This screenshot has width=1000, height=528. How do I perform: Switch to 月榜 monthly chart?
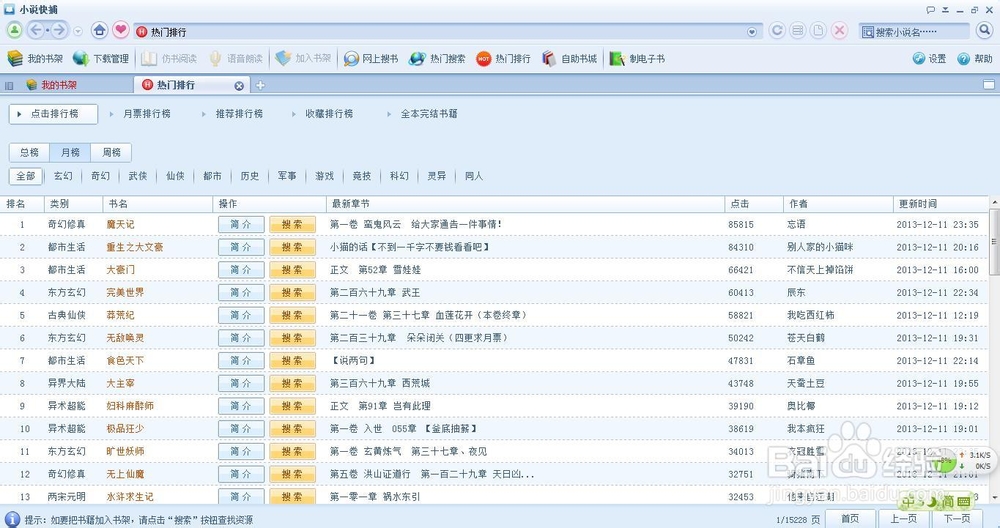click(x=70, y=152)
